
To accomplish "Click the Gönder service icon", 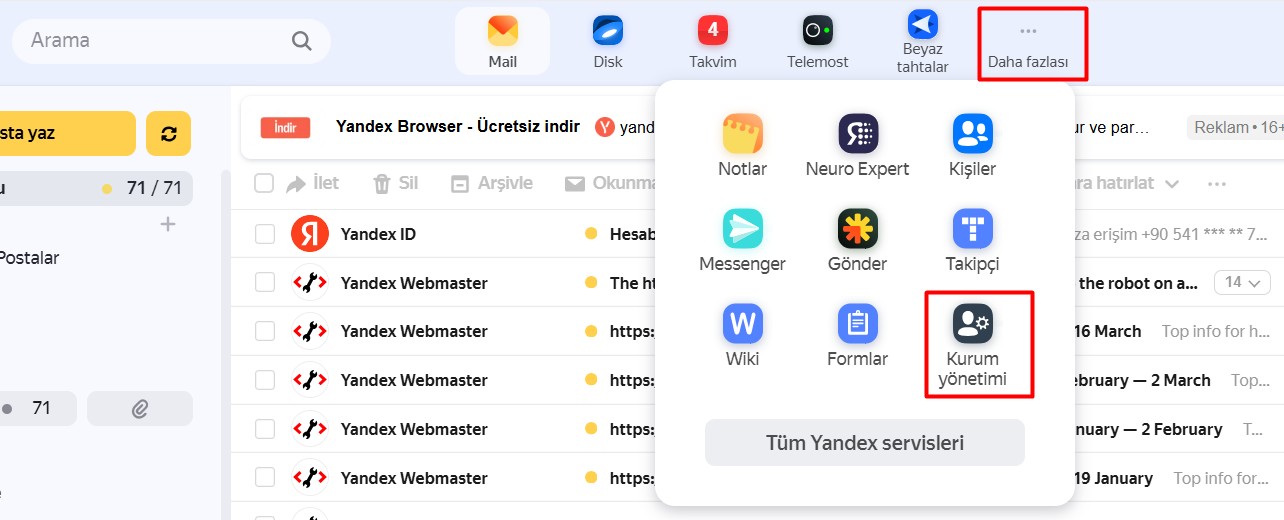I will coord(857,230).
